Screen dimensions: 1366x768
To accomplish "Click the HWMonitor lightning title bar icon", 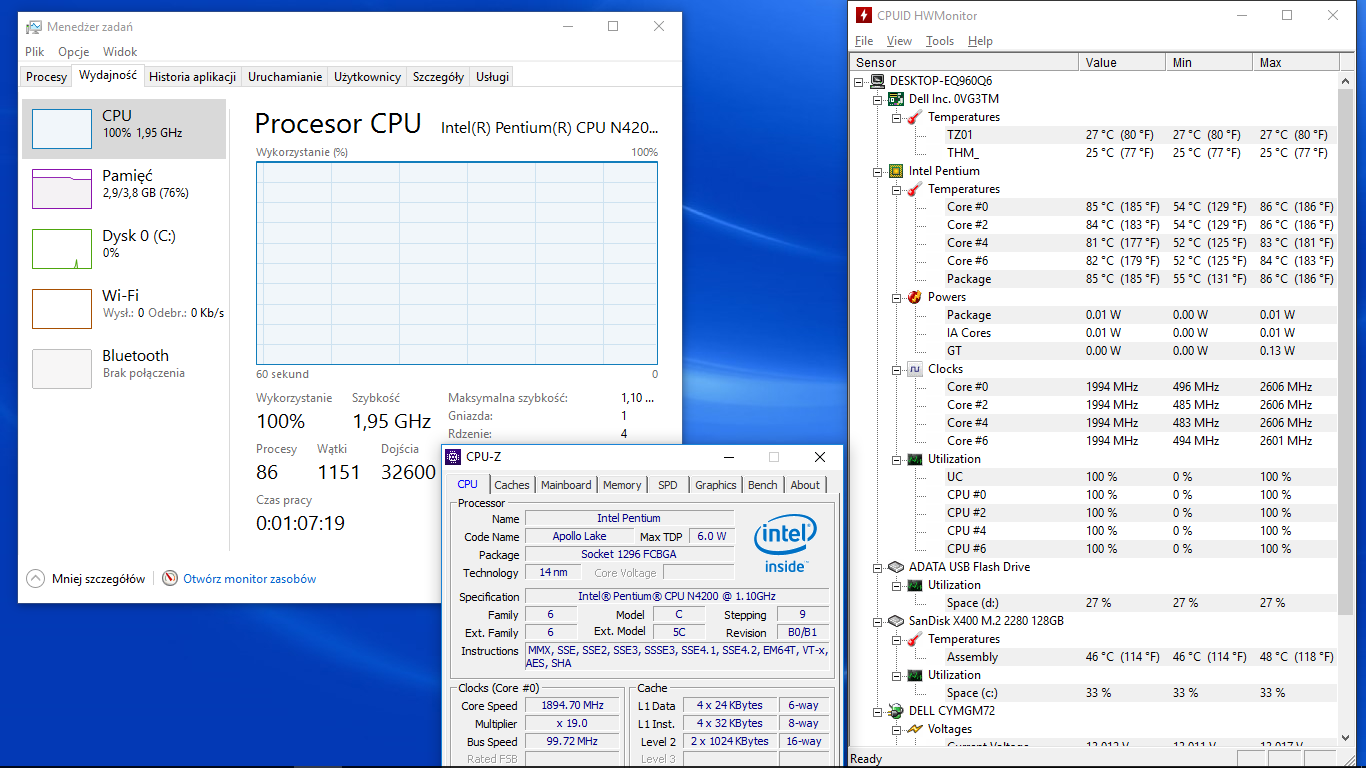I will 863,15.
